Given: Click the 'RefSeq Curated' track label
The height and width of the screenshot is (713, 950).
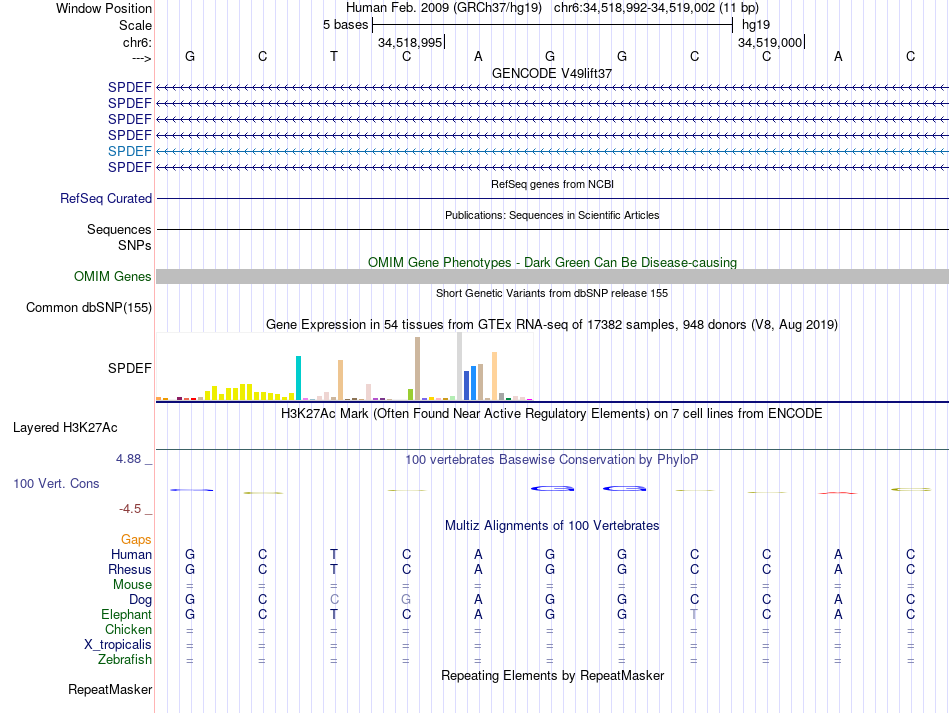Looking at the screenshot, I should point(106,198).
